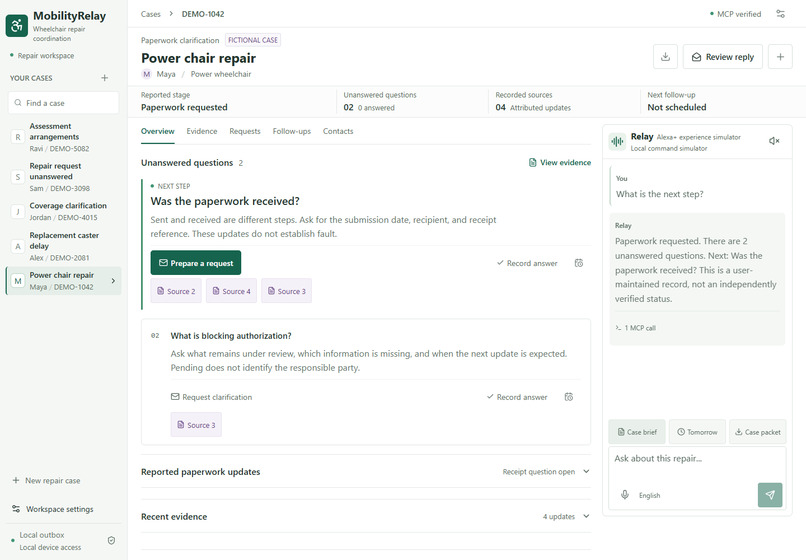The height and width of the screenshot is (560, 806).
Task: Open the Follow-ups tab
Action: coord(291,131)
